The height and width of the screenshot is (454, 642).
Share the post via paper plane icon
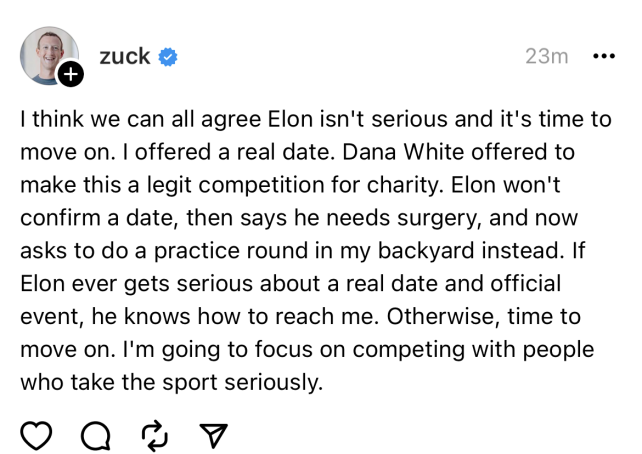pyautogui.click(x=213, y=434)
